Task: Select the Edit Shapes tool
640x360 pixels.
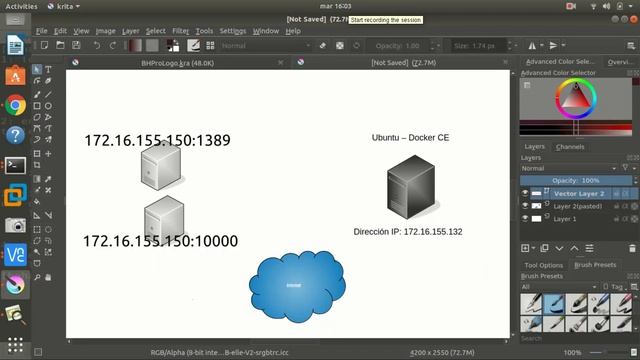Action: pyautogui.click(x=37, y=81)
